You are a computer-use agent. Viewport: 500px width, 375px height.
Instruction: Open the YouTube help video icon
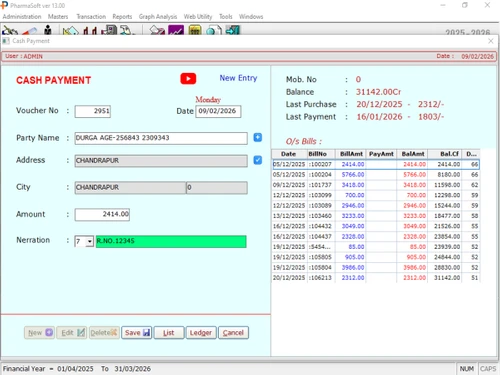point(188,79)
